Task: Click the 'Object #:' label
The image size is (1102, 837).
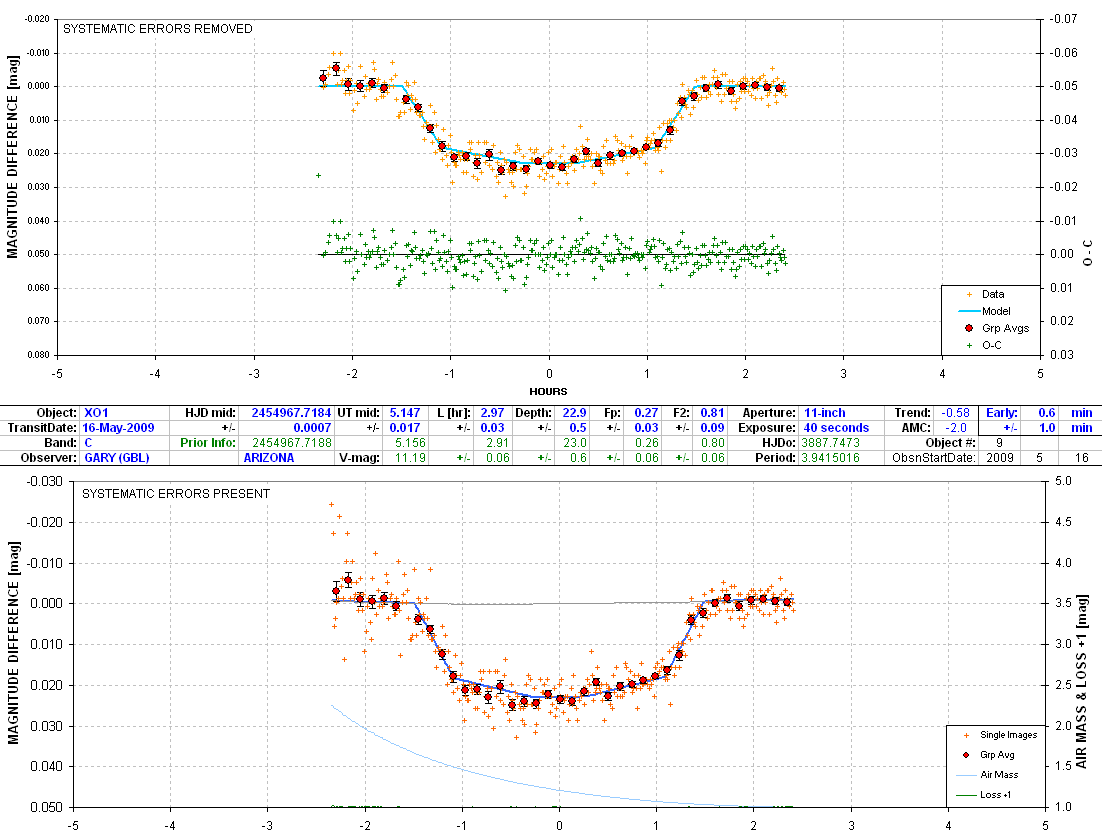Action: coord(950,443)
